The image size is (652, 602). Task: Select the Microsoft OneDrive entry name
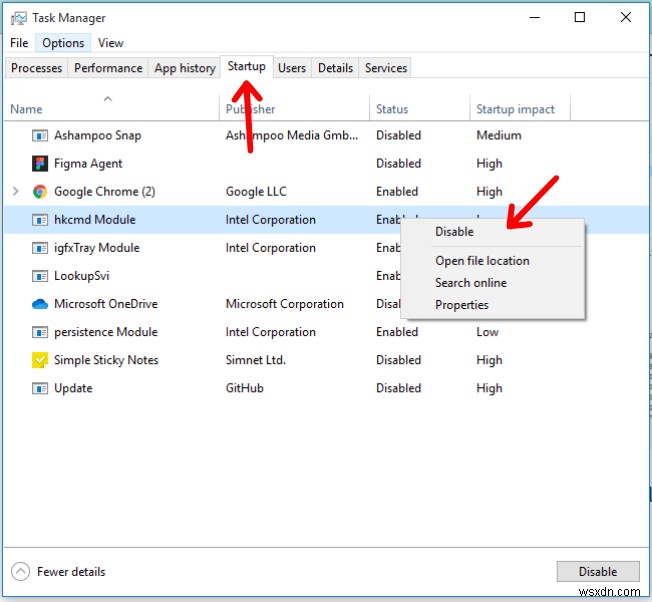pyautogui.click(x=106, y=304)
